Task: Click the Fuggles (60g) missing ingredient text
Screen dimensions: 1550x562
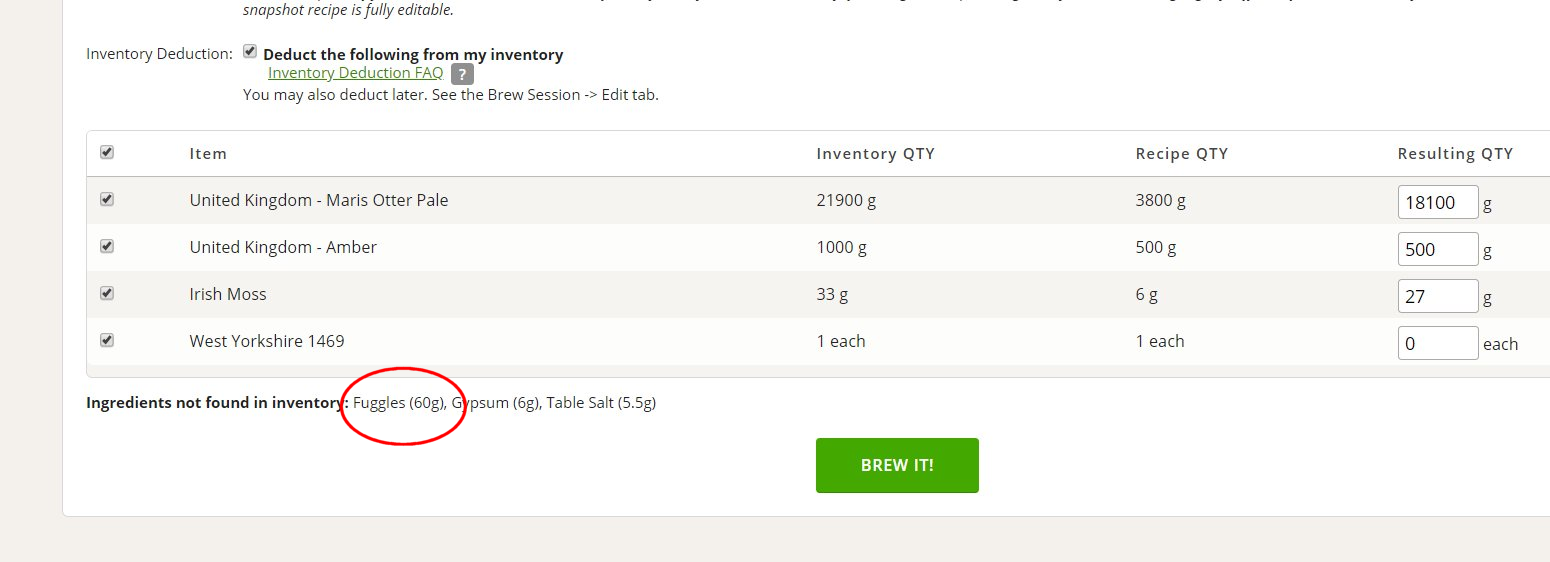Action: [x=399, y=403]
